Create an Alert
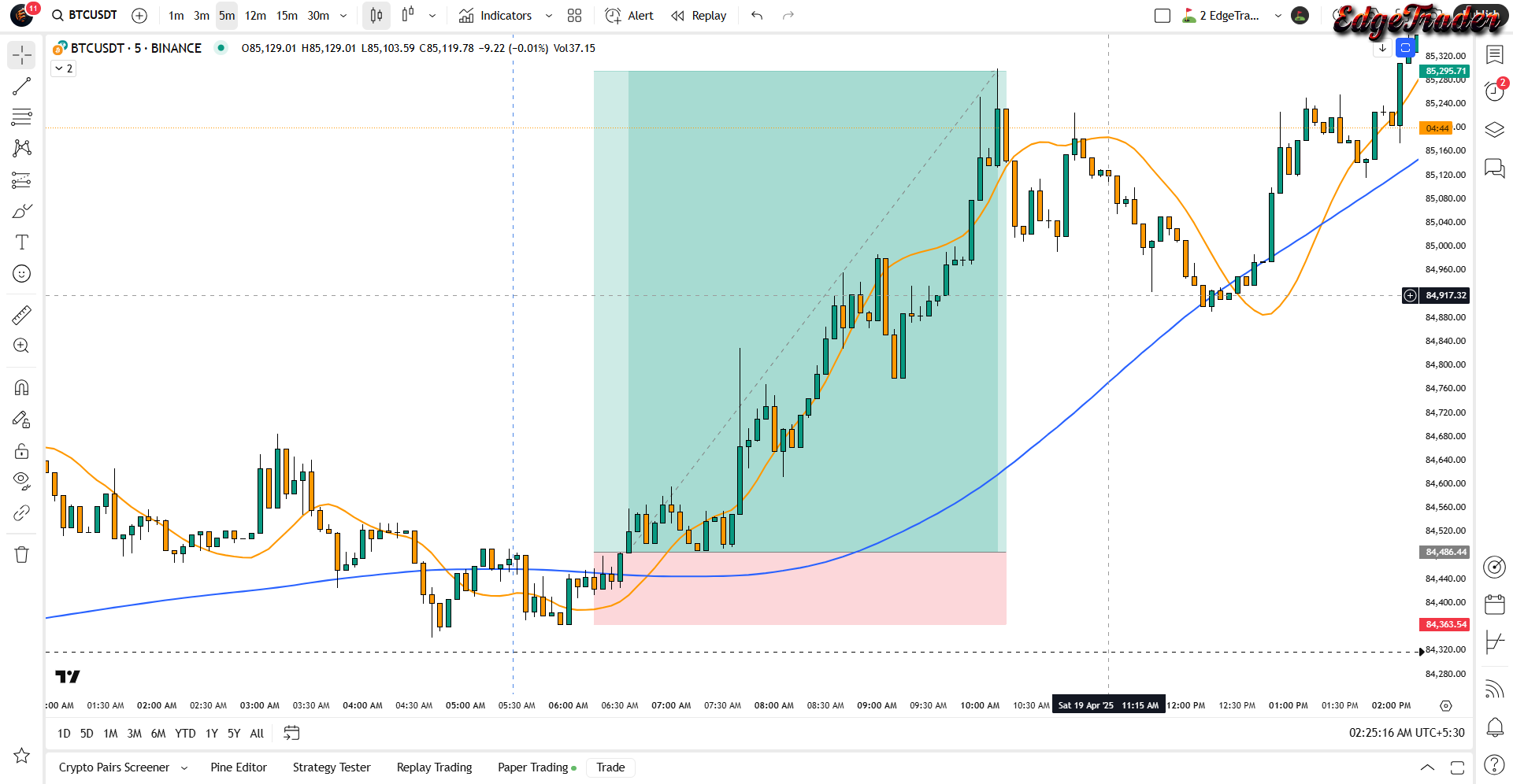This screenshot has height=784, width=1513. [x=629, y=15]
